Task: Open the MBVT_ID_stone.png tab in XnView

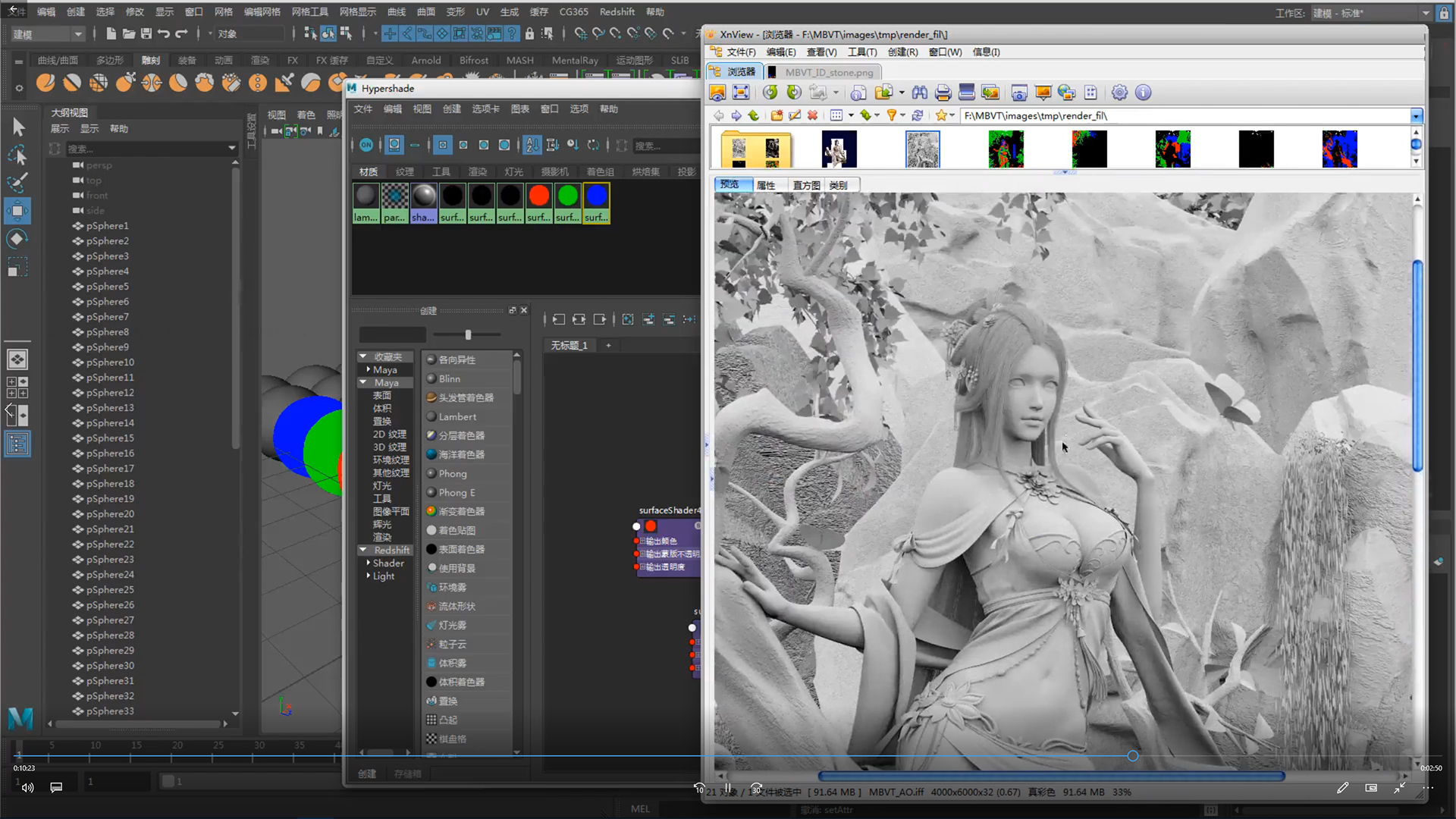Action: 822,72
